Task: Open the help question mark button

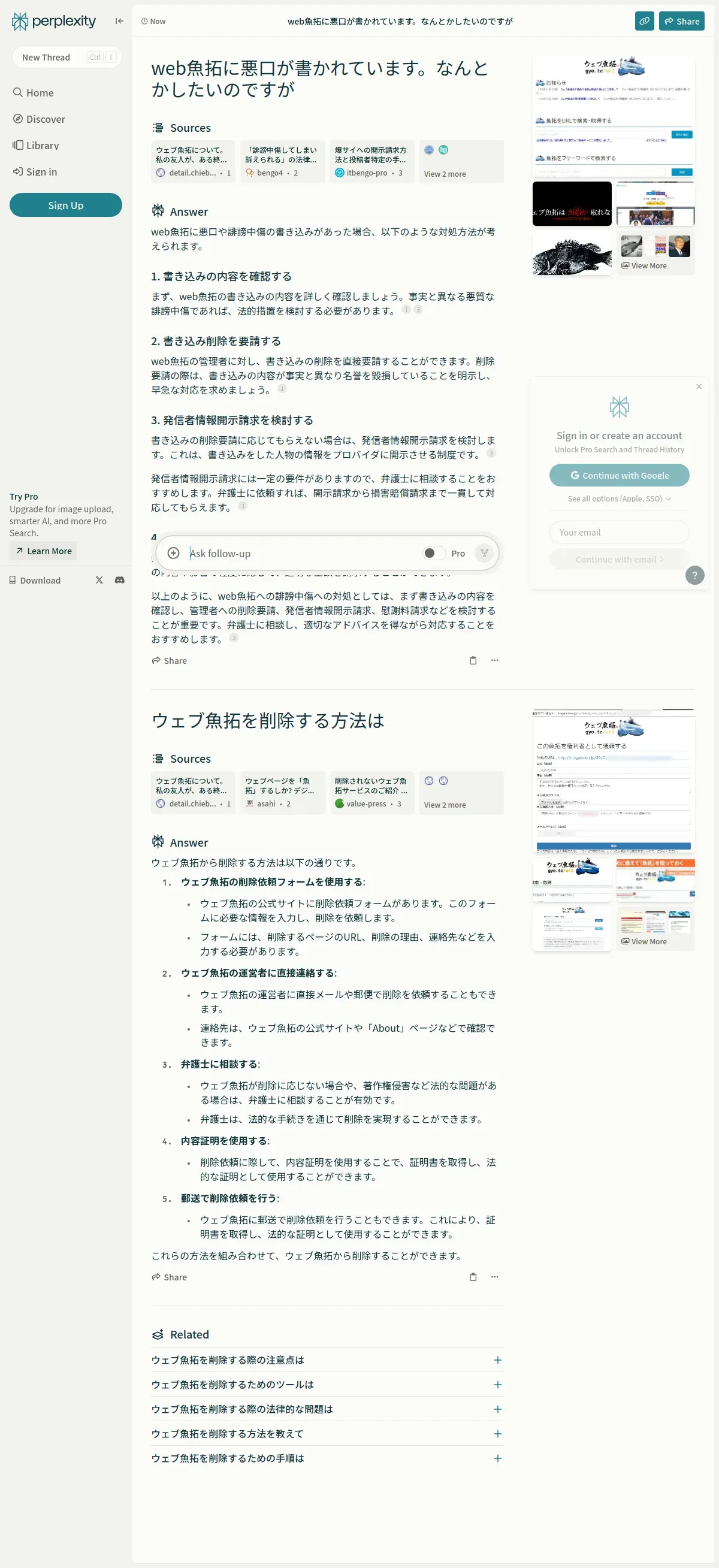Action: click(694, 575)
